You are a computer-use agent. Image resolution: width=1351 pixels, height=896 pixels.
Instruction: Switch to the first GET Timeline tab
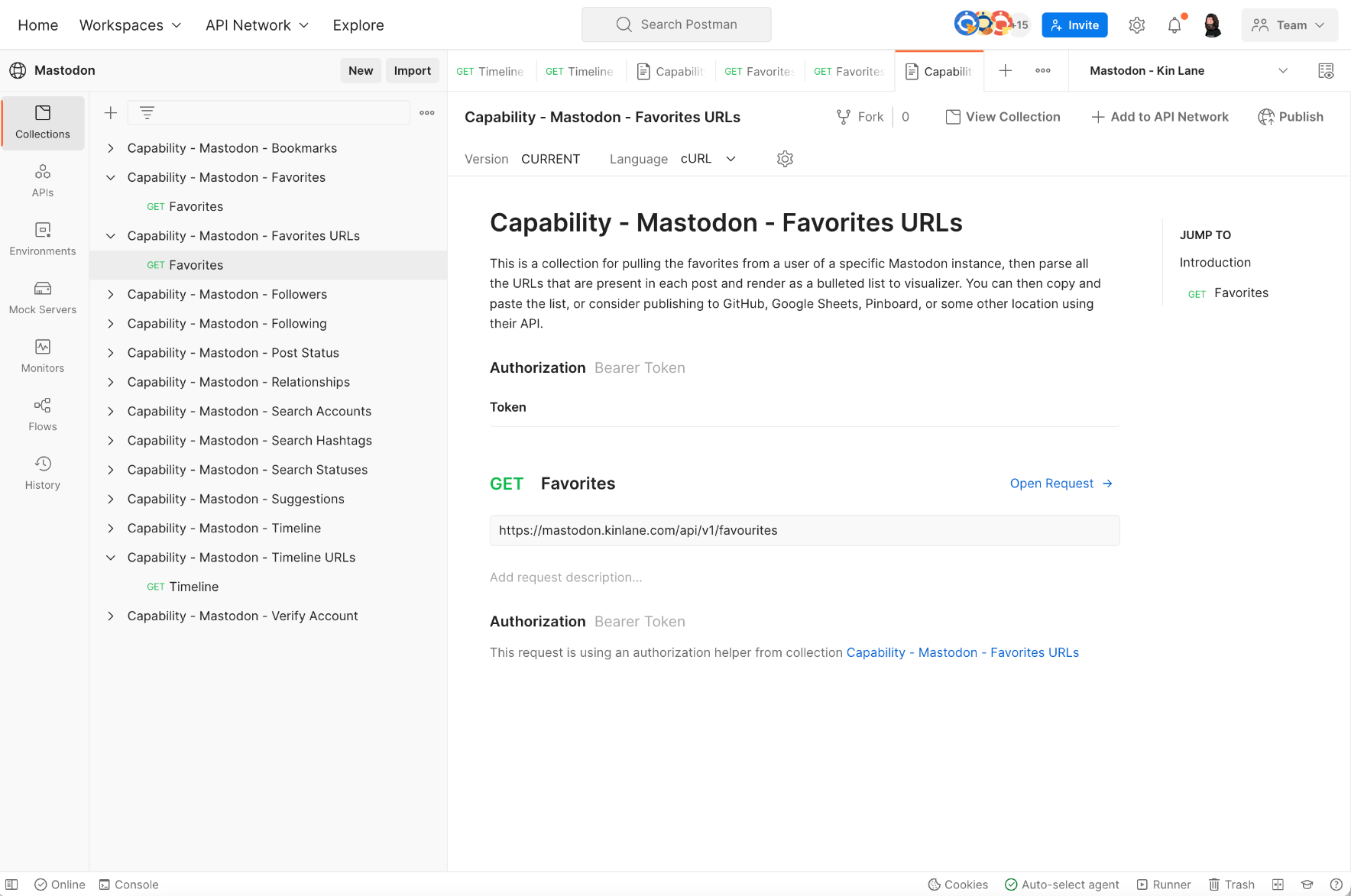click(491, 71)
